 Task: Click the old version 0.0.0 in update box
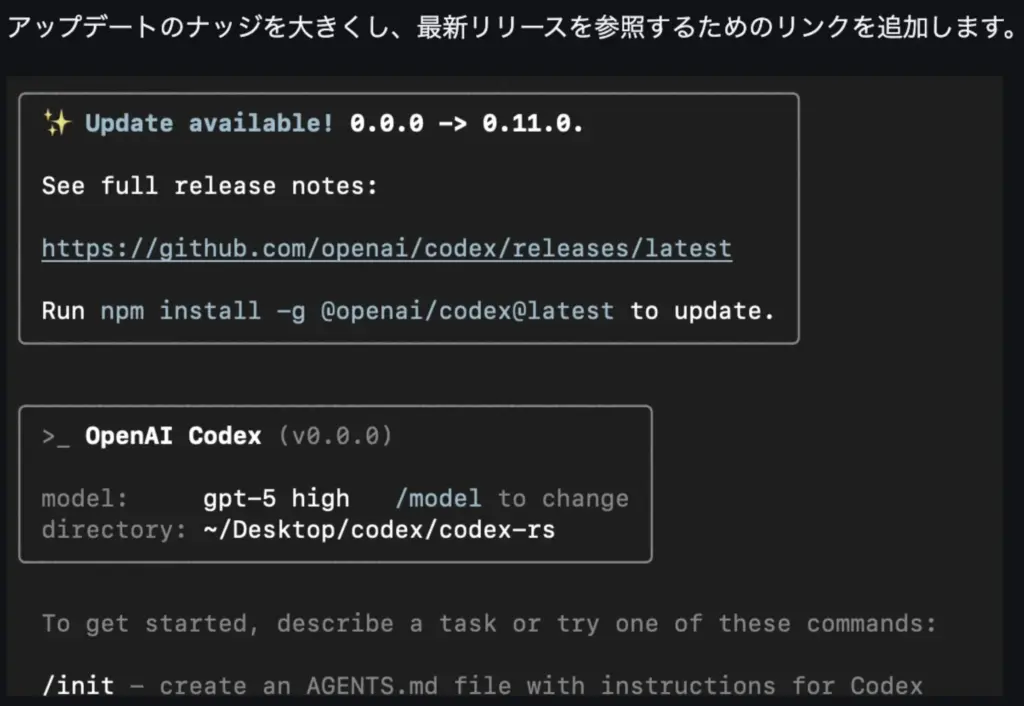tap(386, 124)
